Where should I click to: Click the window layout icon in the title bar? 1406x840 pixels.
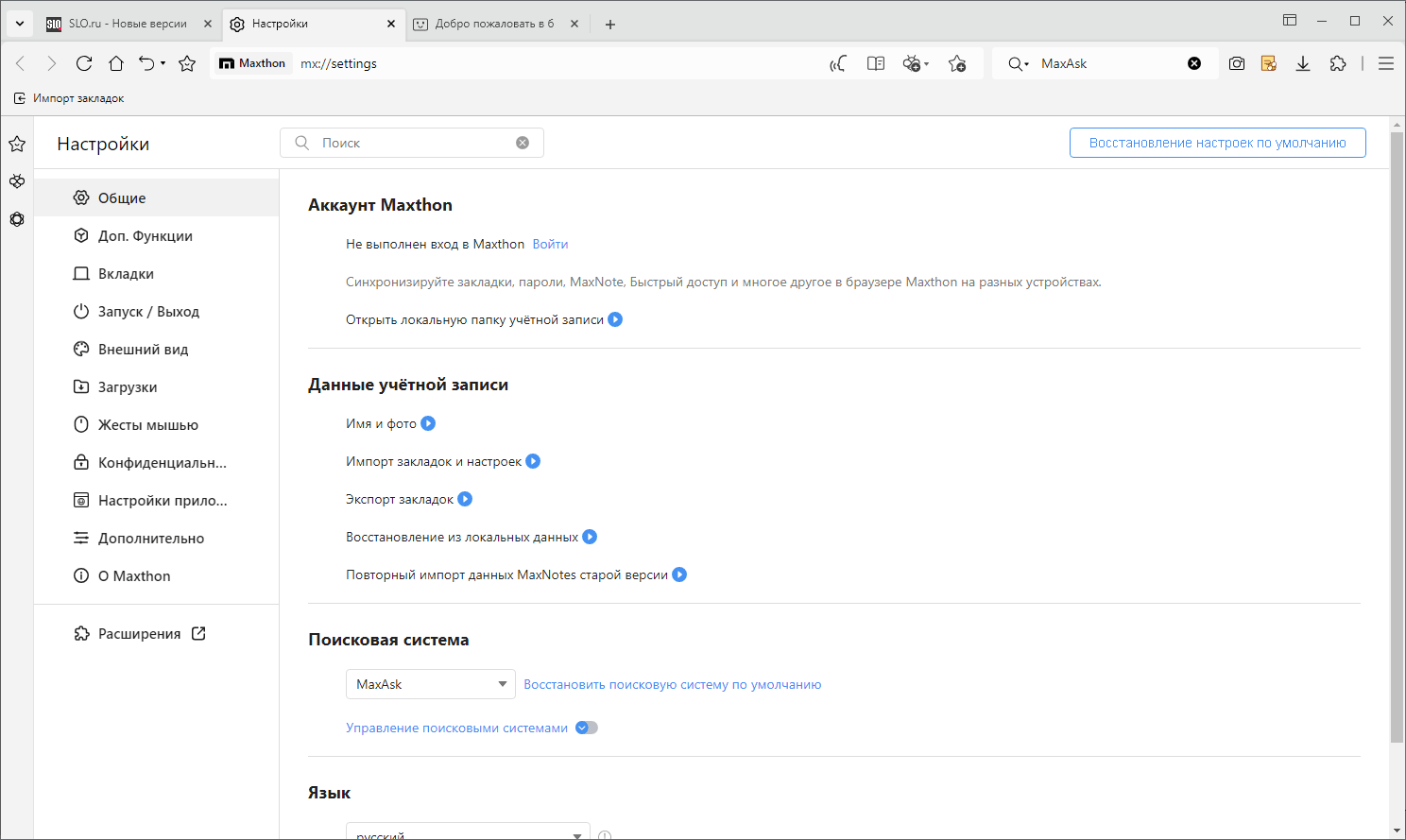coord(1290,20)
